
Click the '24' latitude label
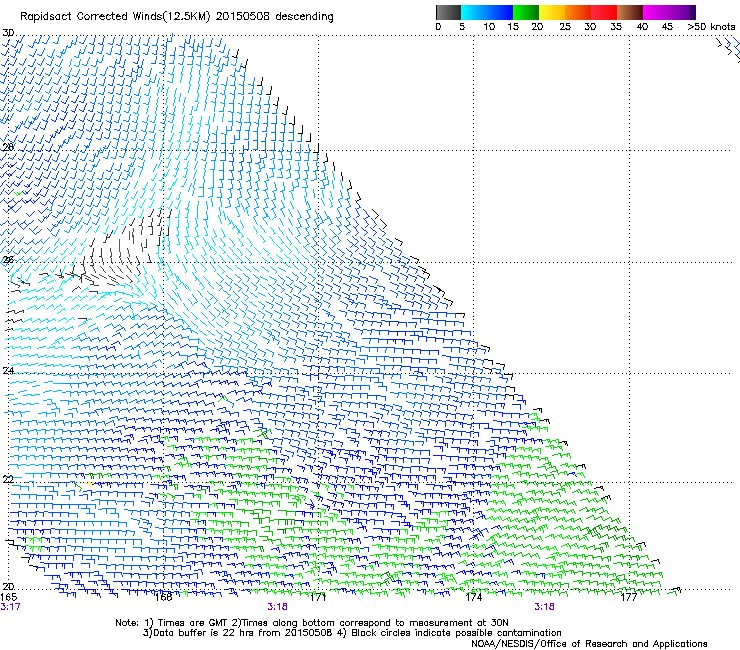8,371
